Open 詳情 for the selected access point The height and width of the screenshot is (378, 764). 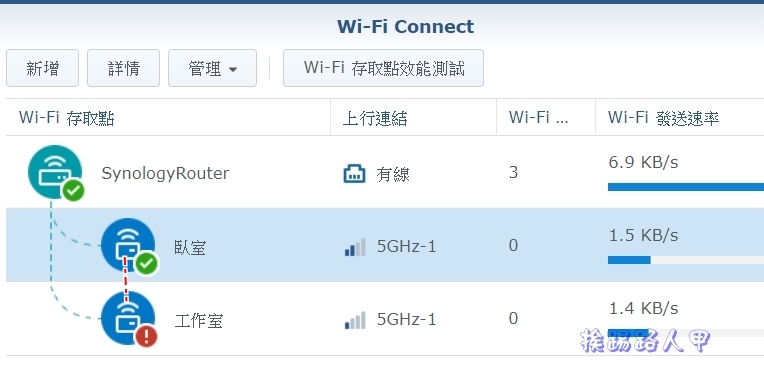[123, 68]
